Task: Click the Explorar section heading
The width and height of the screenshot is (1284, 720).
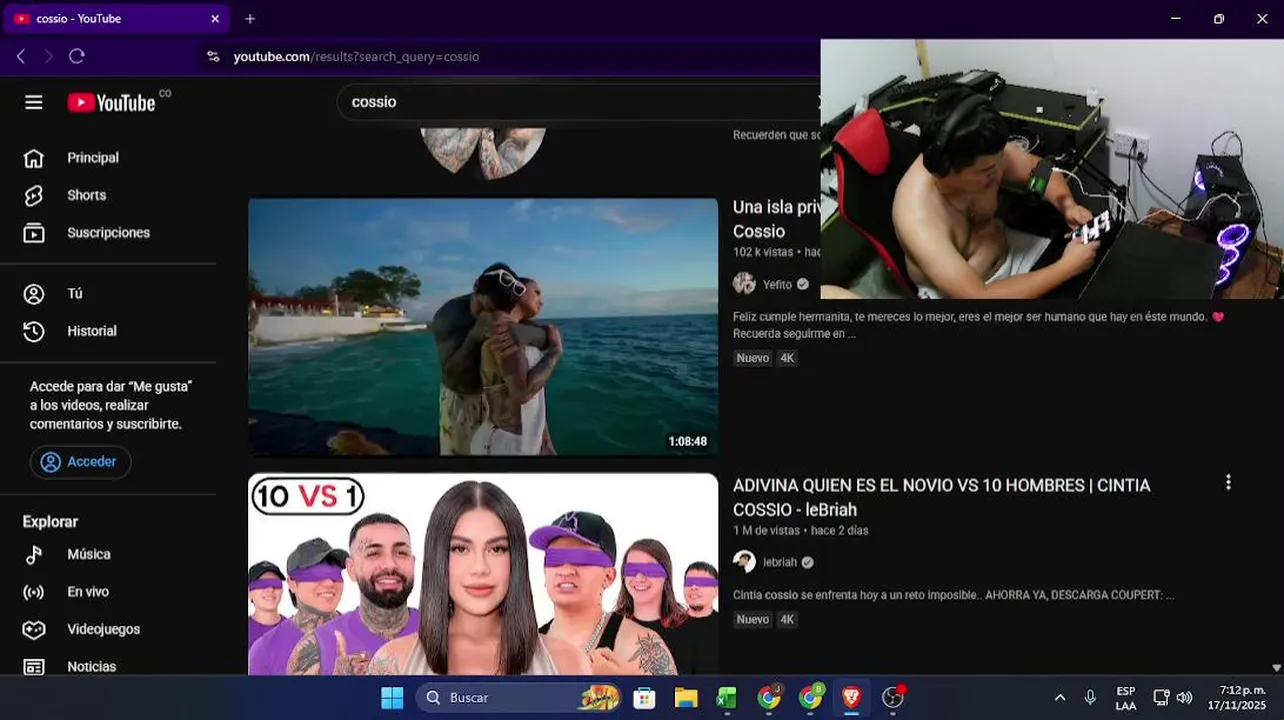Action: pyautogui.click(x=50, y=522)
